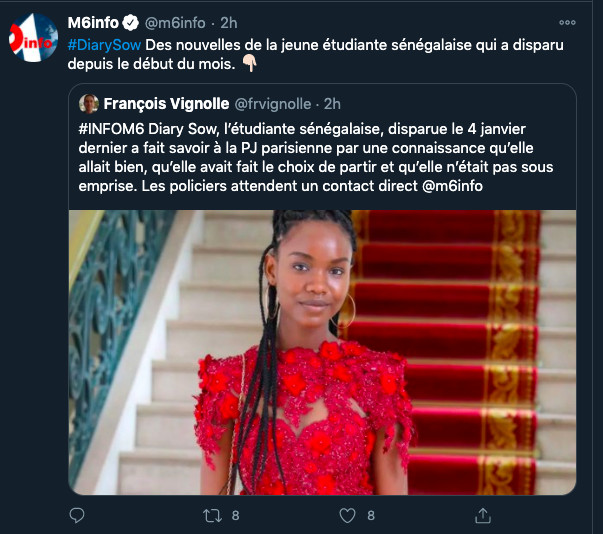Image resolution: width=603 pixels, height=534 pixels.
Task: Click François Vignolle's small avatar
Action: pyautogui.click(x=88, y=103)
